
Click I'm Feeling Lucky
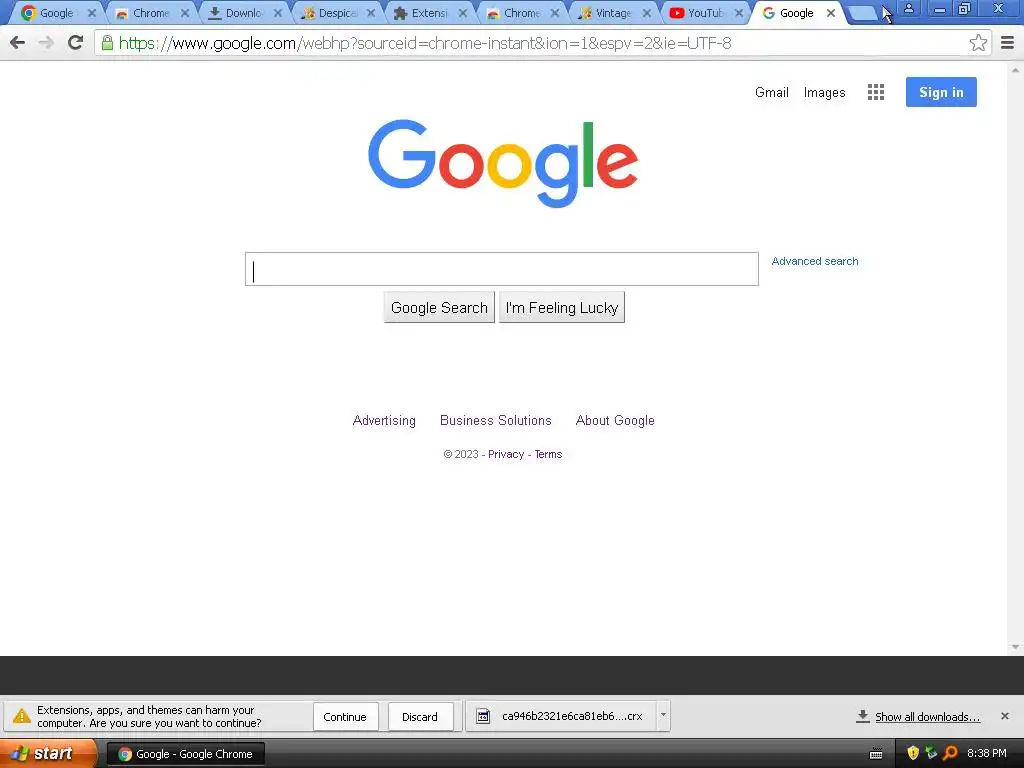click(x=562, y=308)
